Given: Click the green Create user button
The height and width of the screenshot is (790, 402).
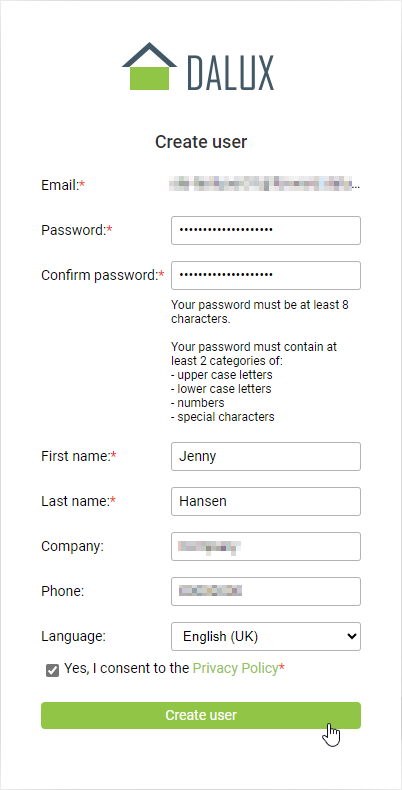Looking at the screenshot, I should click(x=201, y=715).
